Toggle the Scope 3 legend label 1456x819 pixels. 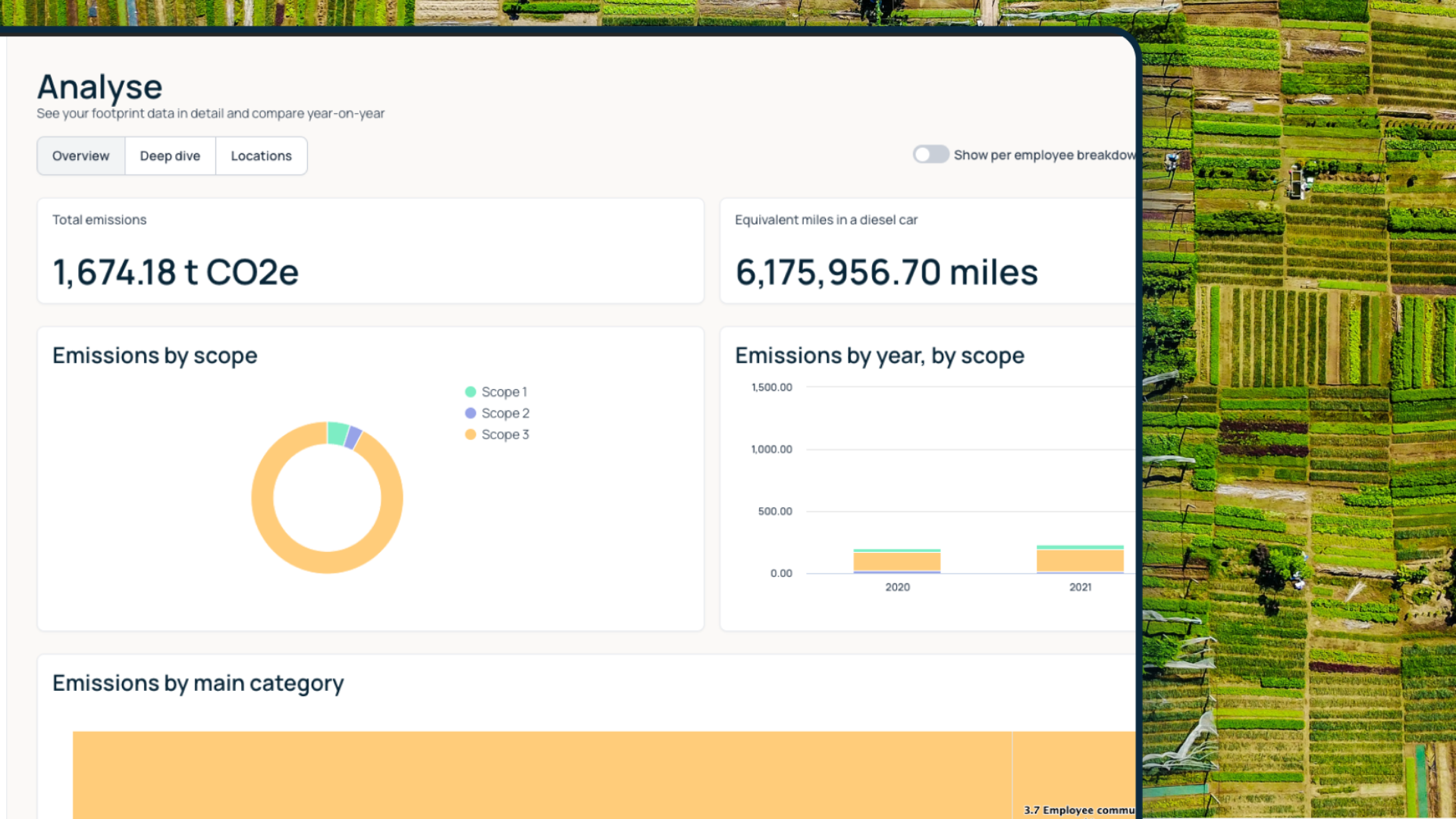pyautogui.click(x=505, y=435)
